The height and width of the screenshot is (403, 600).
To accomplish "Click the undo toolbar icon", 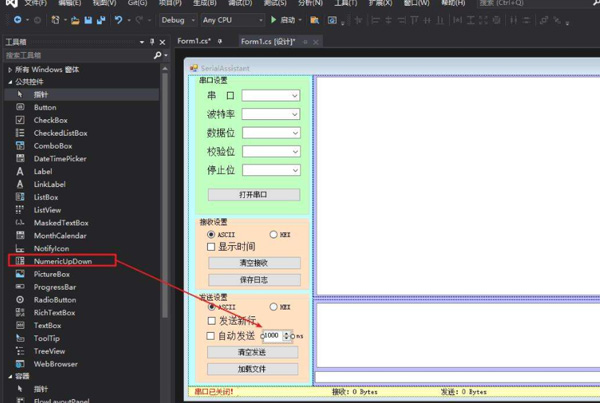I will 118,20.
